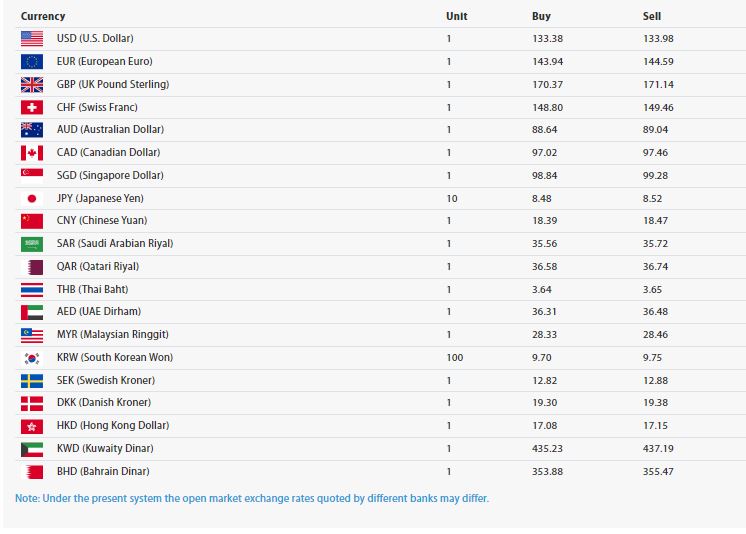Select the BHD (Bahrain Dinar) row label
The image size is (746, 534).
point(103,471)
